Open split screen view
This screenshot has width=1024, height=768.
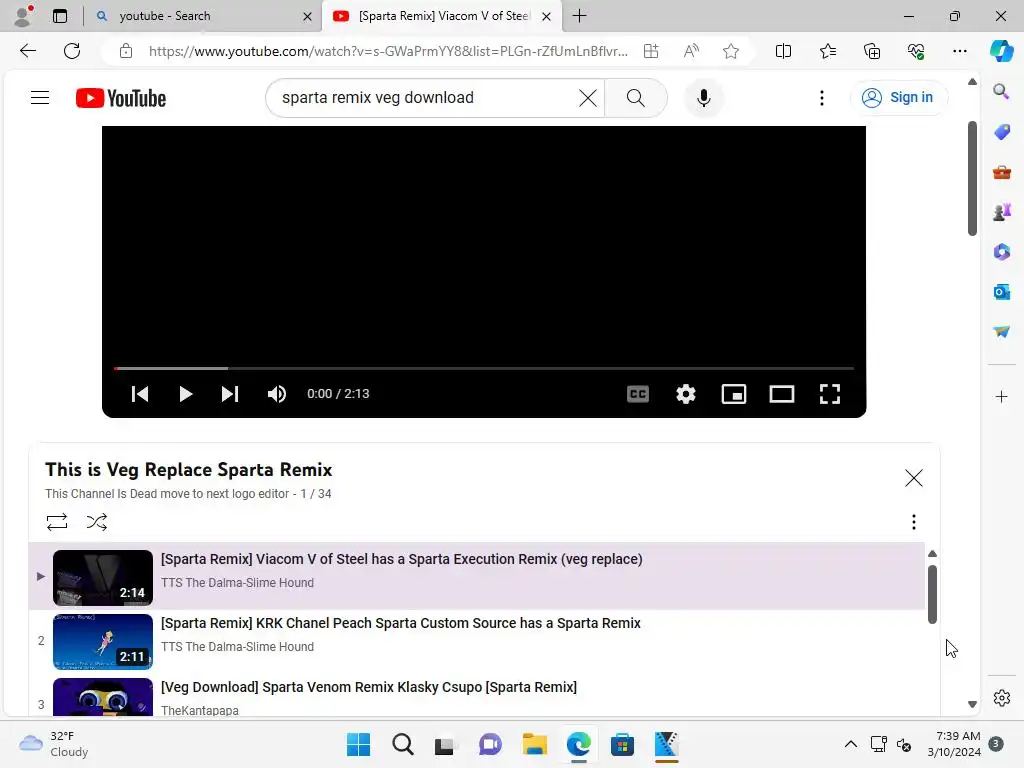tap(783, 51)
